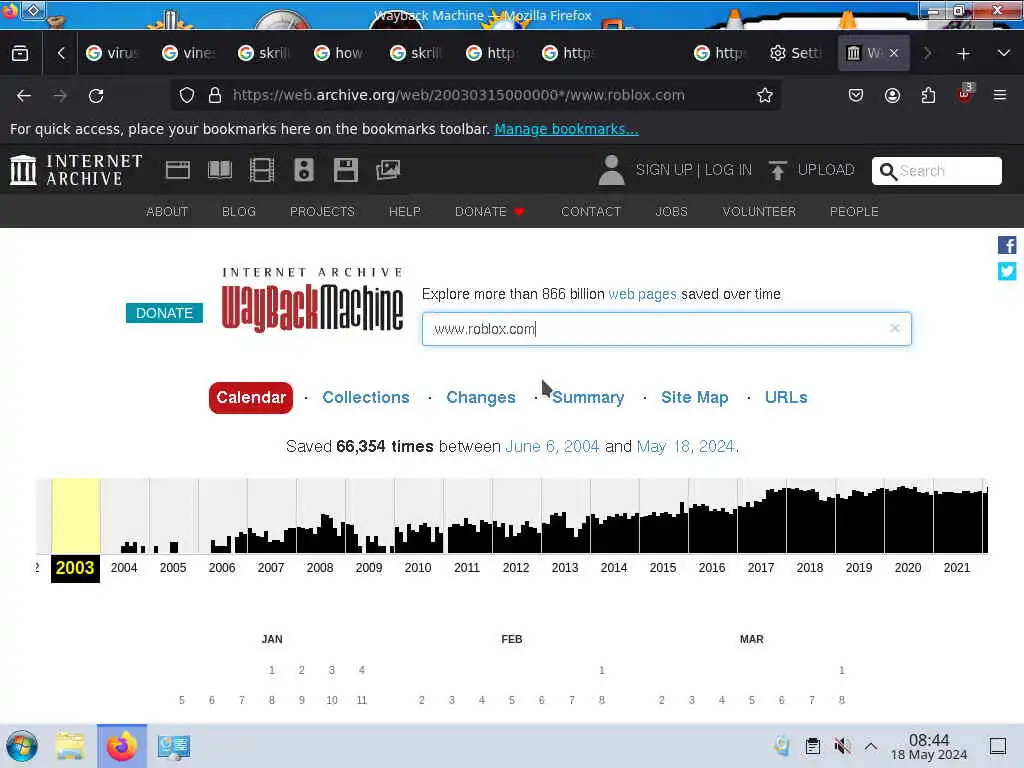
Task: Open the video film-strip icon
Action: [x=262, y=170]
